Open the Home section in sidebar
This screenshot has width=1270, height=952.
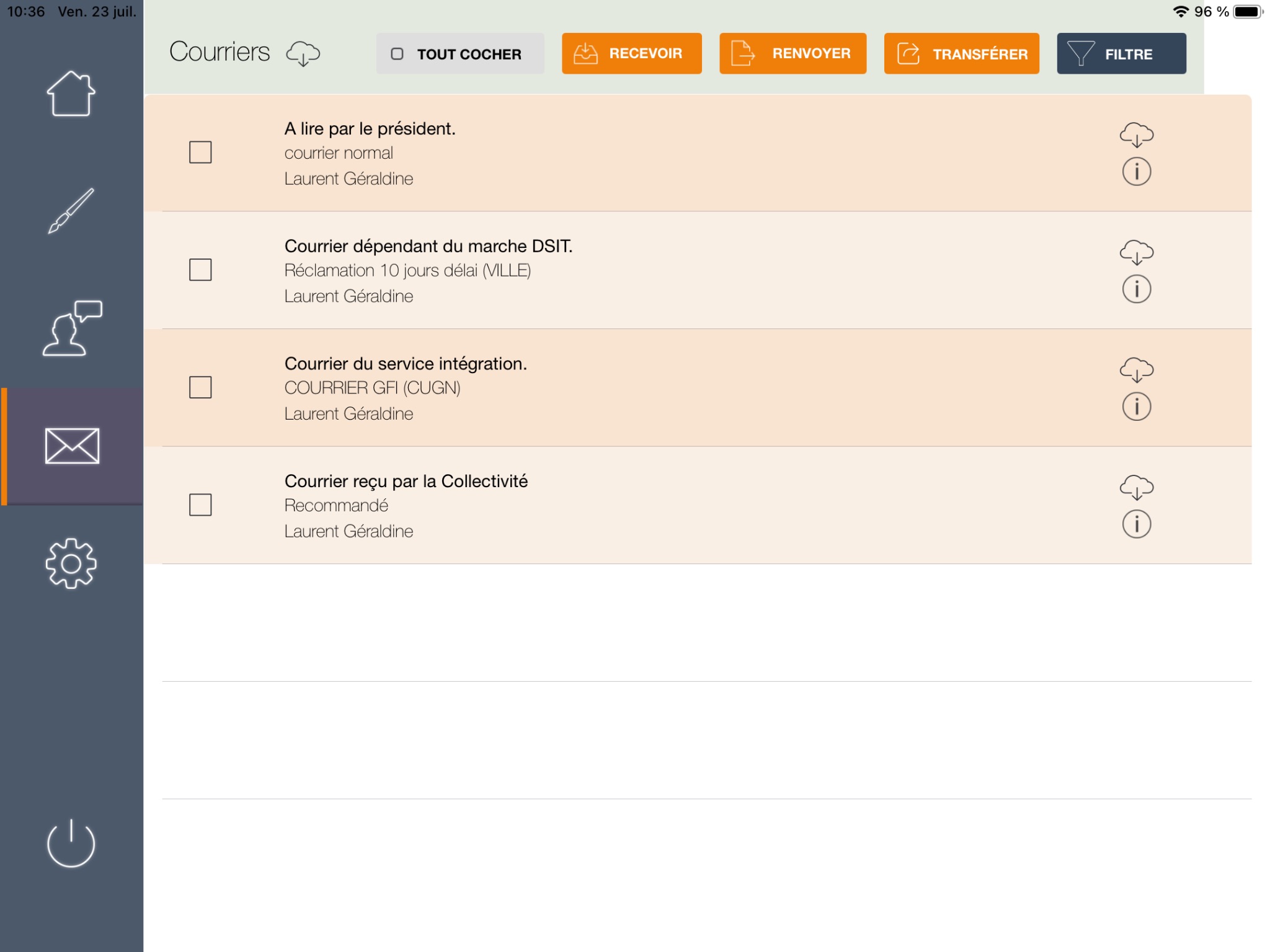click(x=71, y=94)
